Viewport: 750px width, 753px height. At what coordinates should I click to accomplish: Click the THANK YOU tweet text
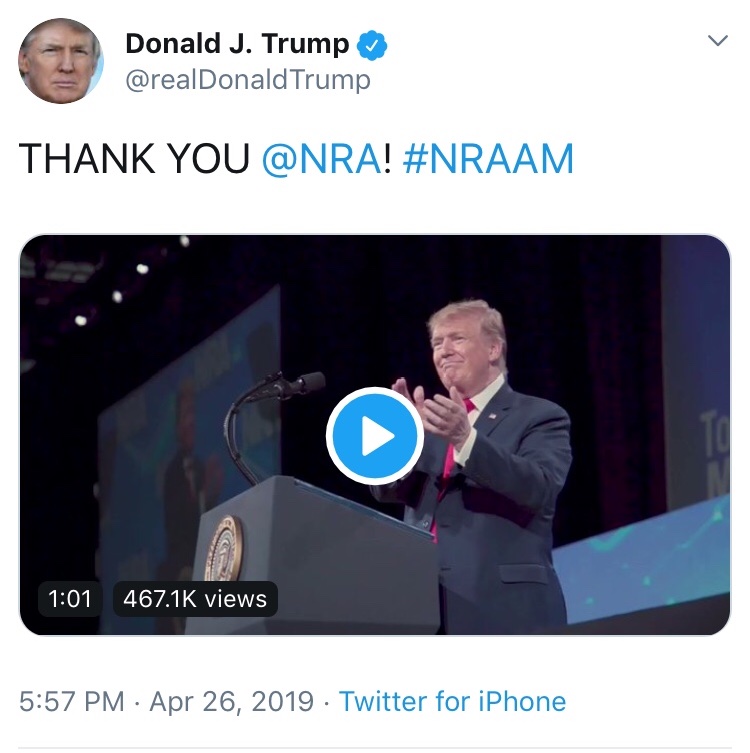pos(134,159)
